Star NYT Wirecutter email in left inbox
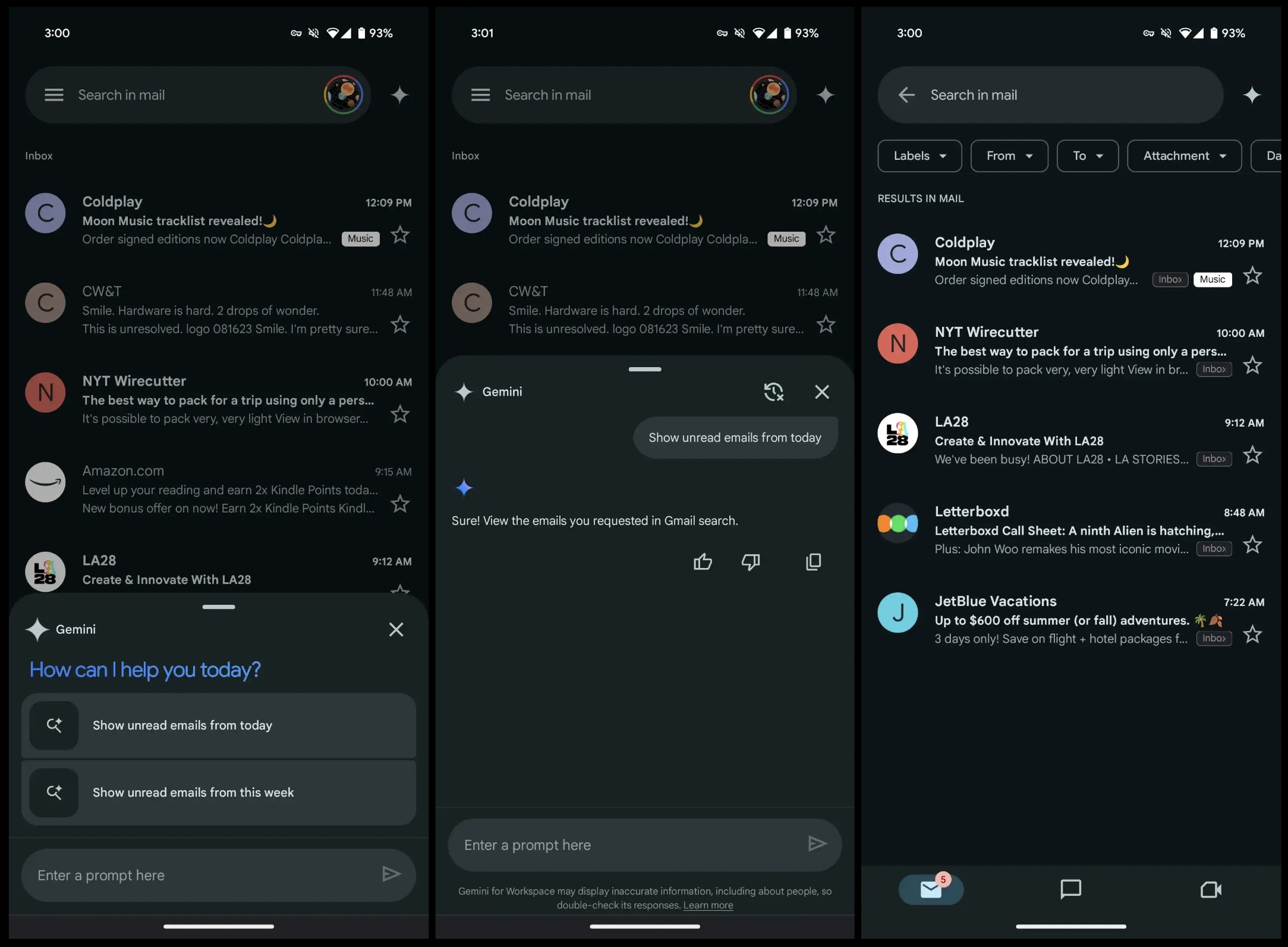 (400, 415)
